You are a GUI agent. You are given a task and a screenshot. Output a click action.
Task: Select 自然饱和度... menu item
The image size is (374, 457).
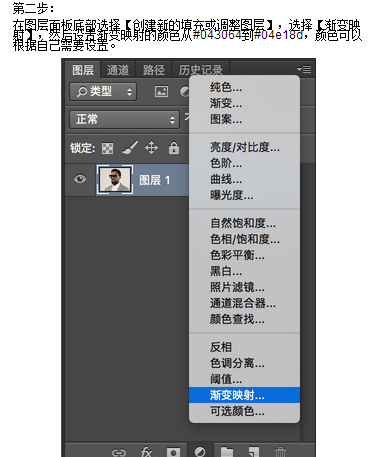[x=244, y=223]
